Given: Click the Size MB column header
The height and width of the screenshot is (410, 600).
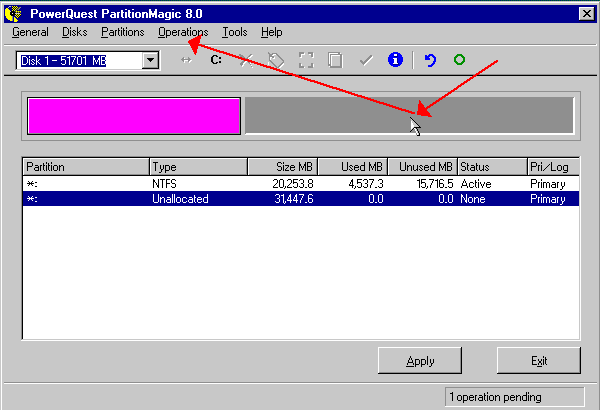Looking at the screenshot, I should point(282,167).
